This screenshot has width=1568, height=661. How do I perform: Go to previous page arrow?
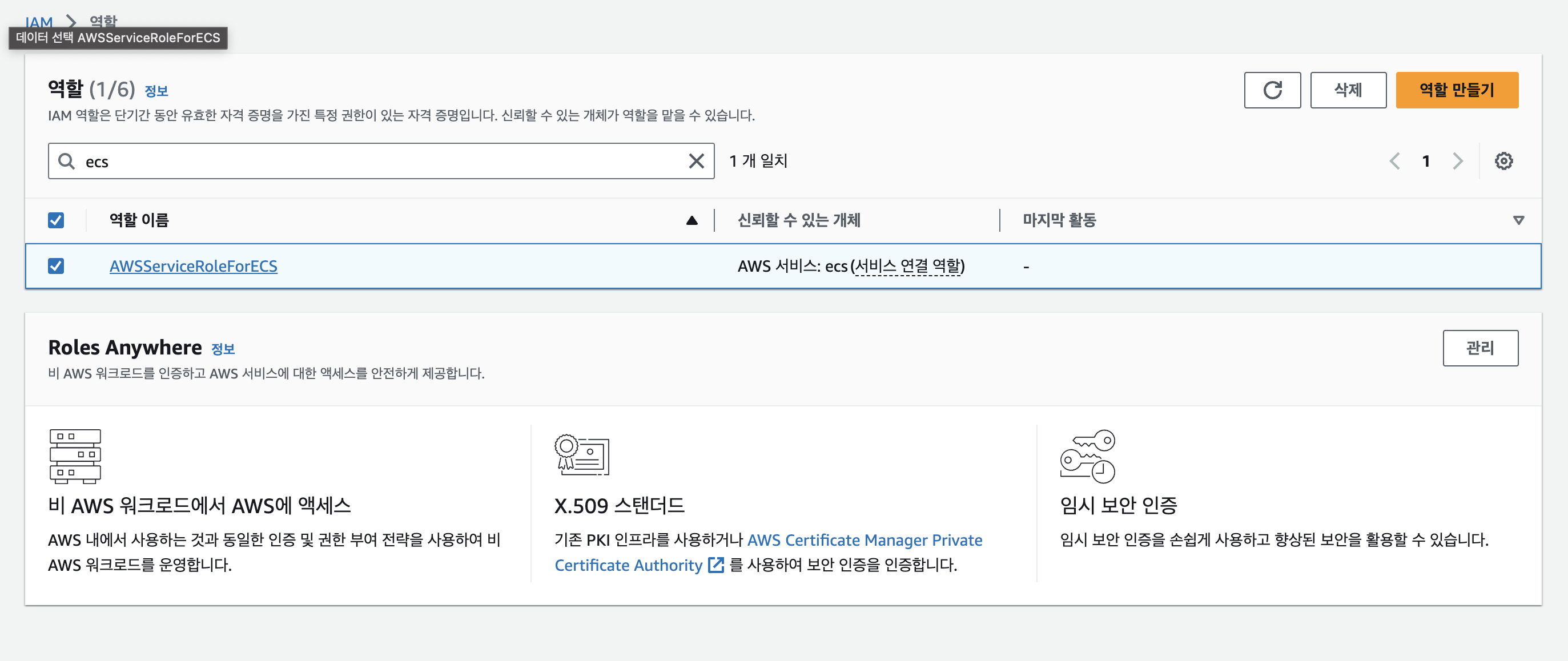point(1394,162)
